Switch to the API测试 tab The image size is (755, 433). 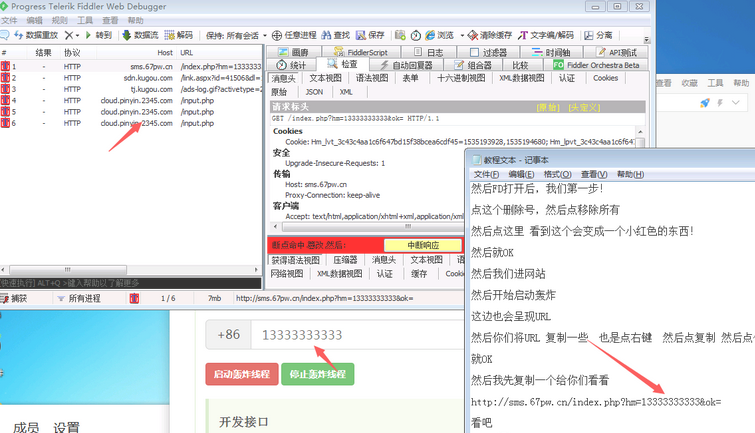(x=617, y=52)
